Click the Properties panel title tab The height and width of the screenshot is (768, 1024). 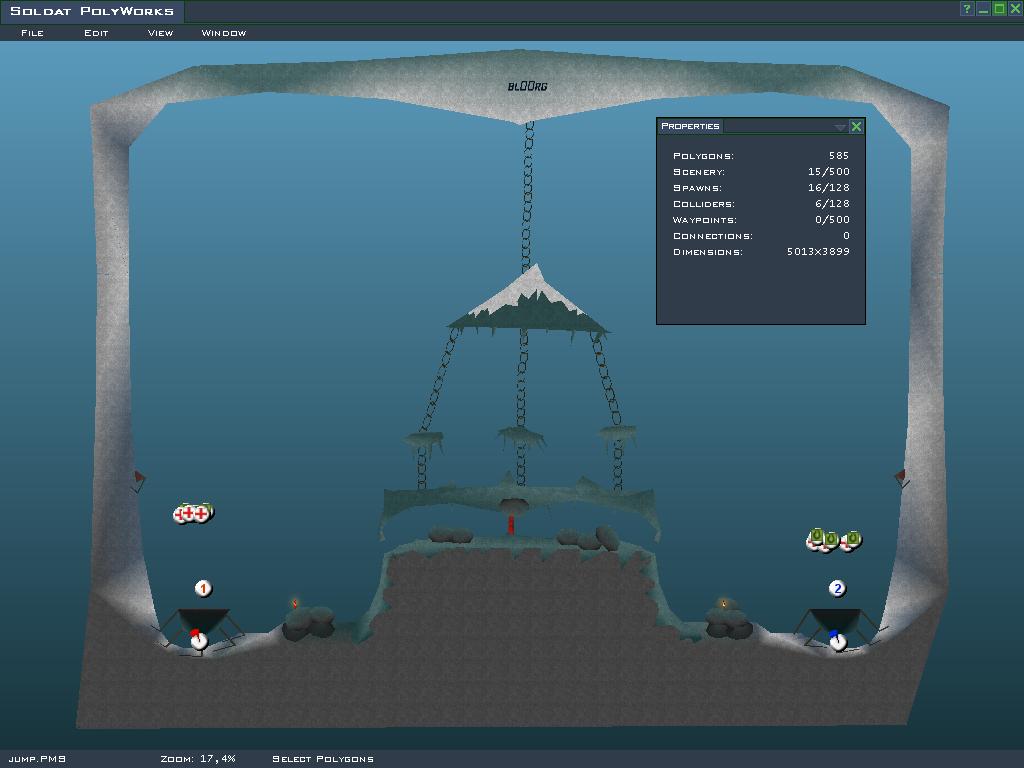tap(690, 126)
